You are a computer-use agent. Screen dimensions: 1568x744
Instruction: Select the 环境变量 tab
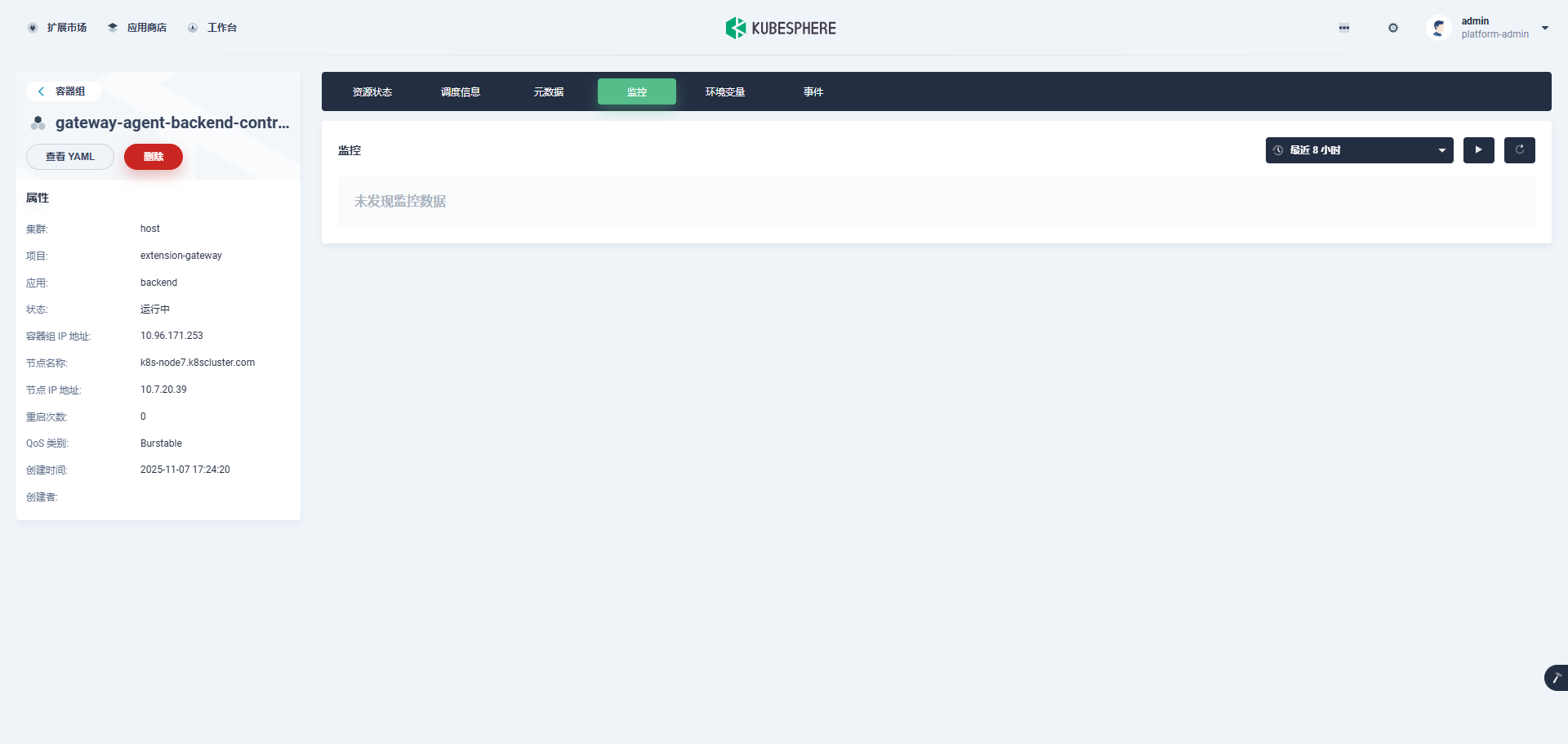[725, 92]
